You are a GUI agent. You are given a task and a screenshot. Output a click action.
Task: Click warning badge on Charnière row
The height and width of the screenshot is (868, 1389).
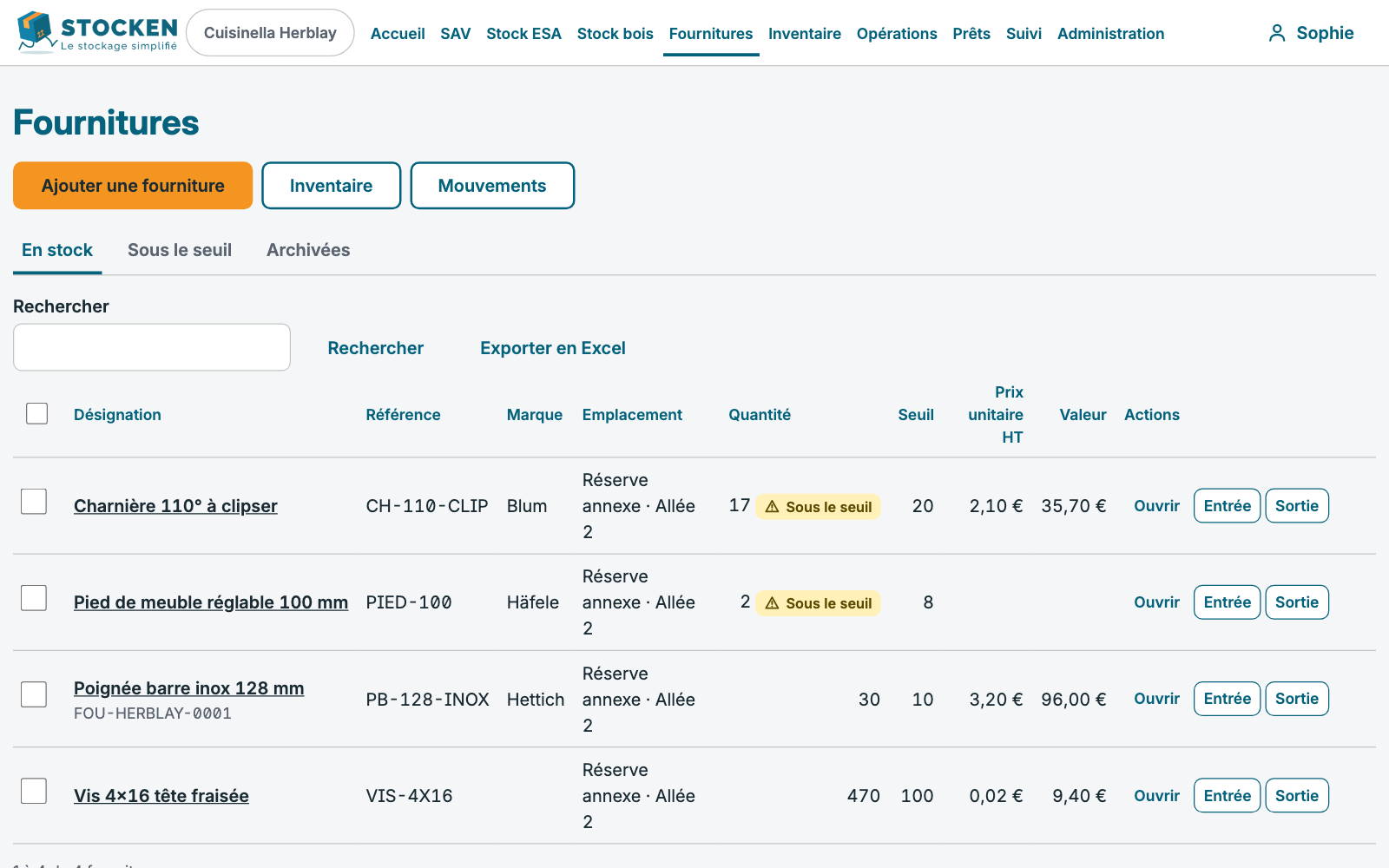pyautogui.click(x=818, y=507)
